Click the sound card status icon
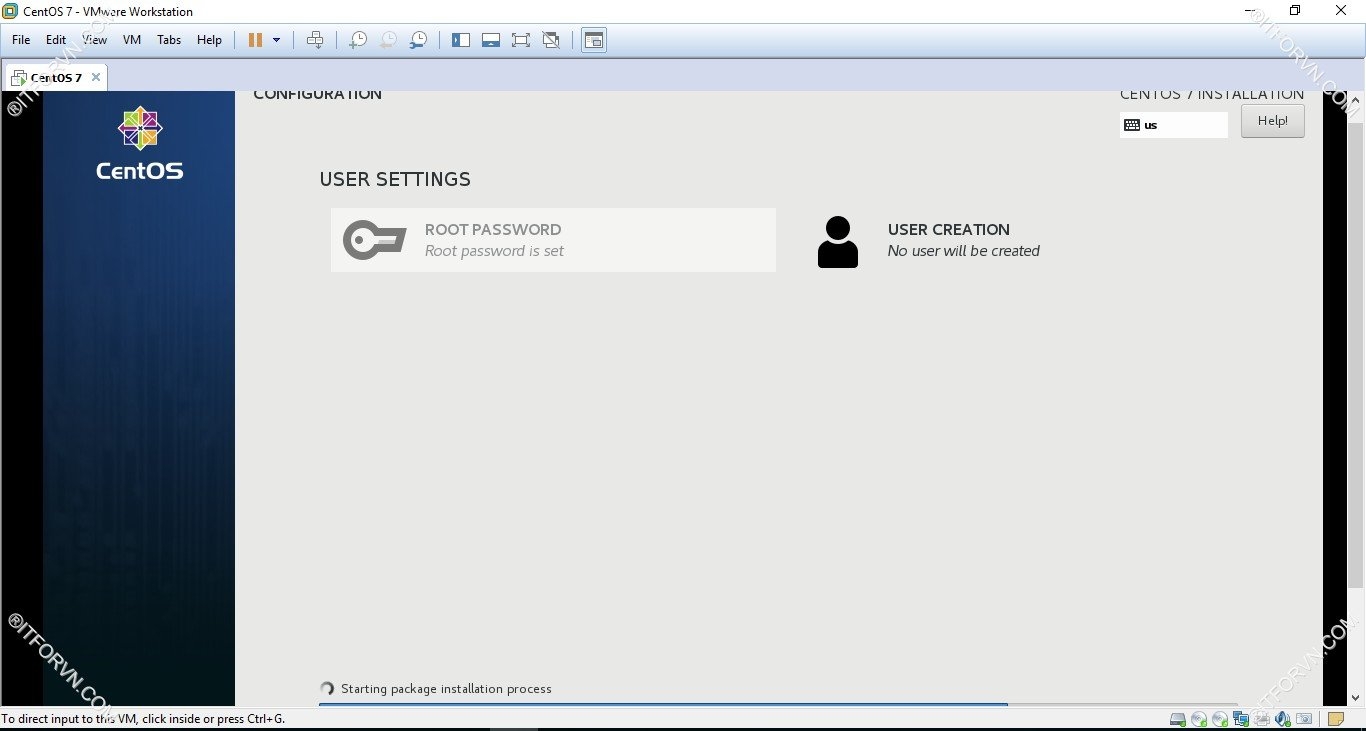The width and height of the screenshot is (1366, 731). coord(1282,719)
